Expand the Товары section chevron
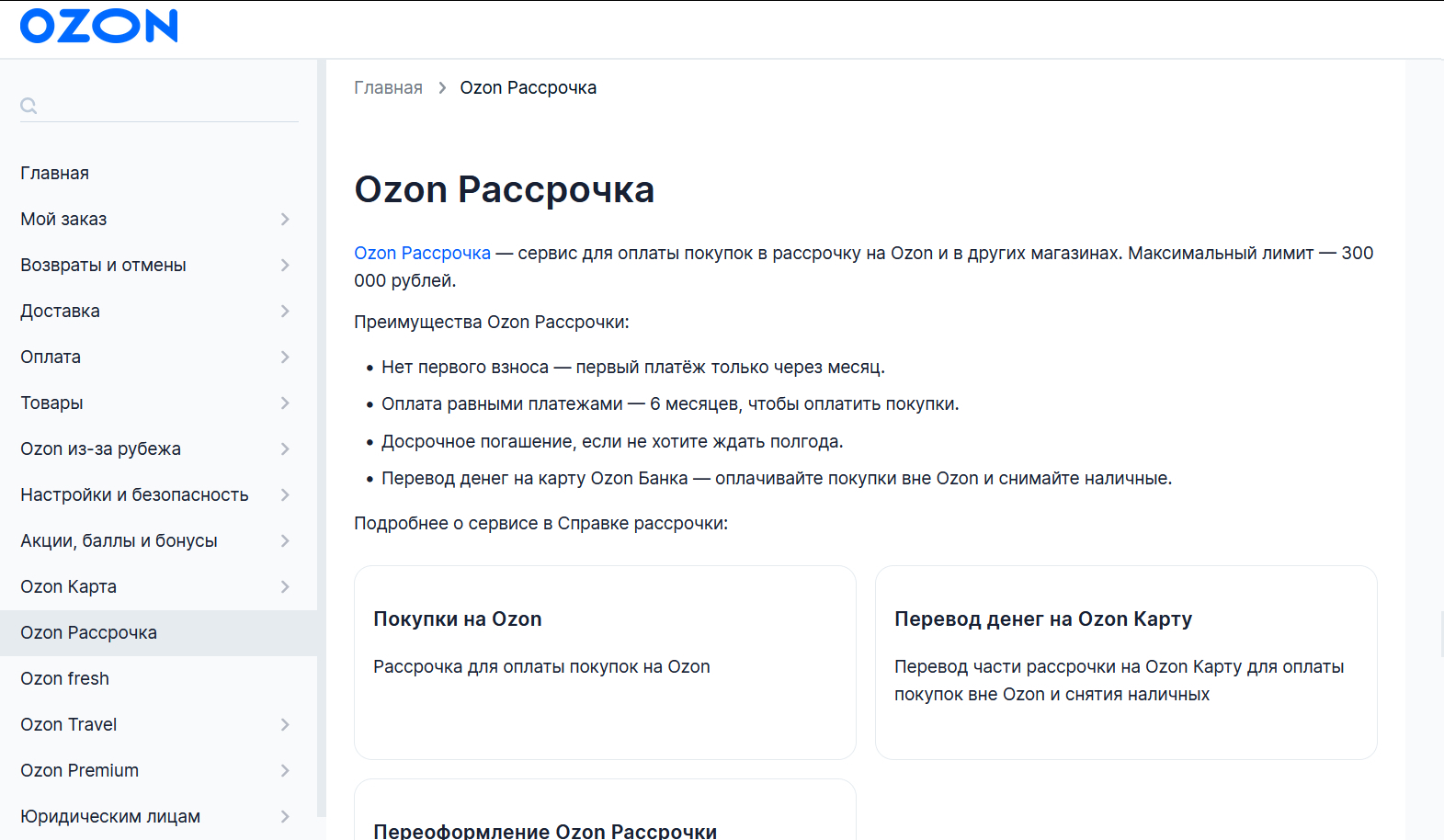Viewport: 1444px width, 840px height. (x=285, y=403)
